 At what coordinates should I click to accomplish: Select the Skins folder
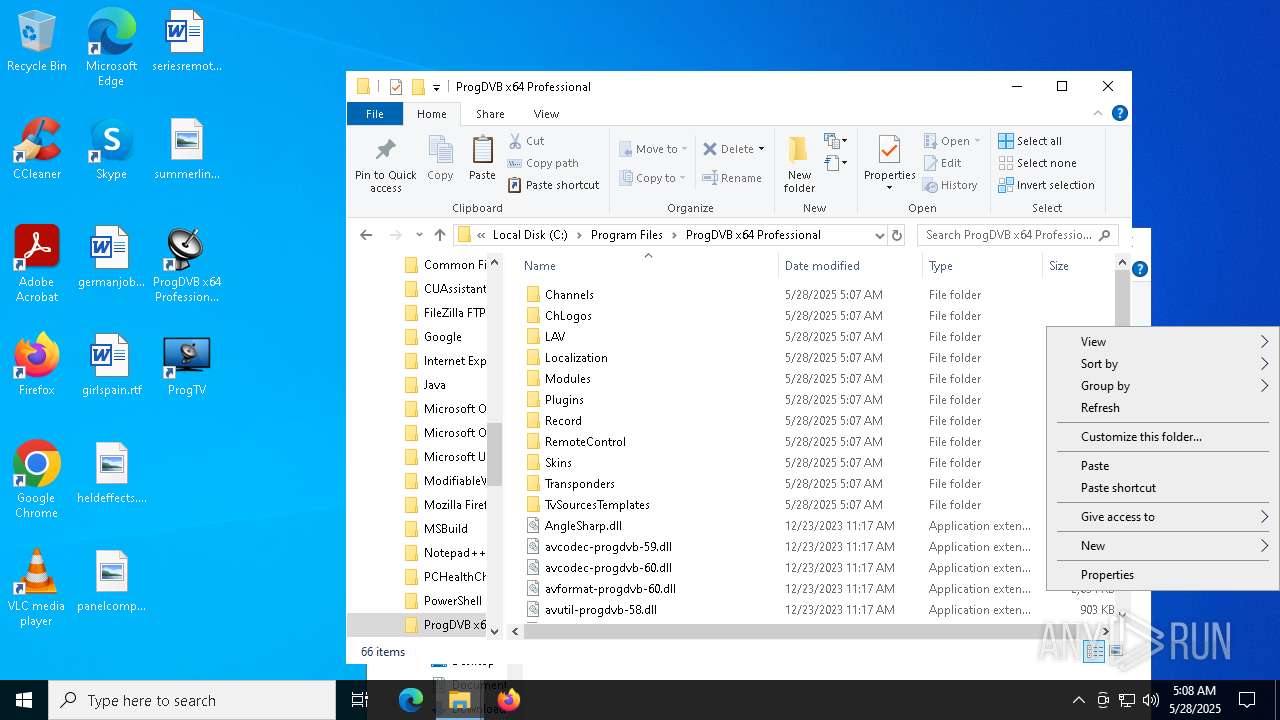pos(558,463)
